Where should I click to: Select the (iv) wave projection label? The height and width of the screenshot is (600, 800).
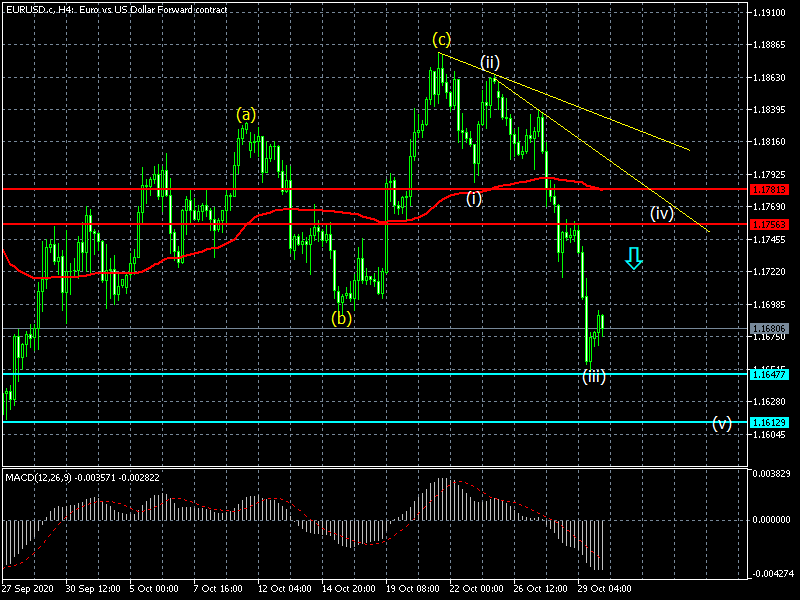tap(661, 213)
